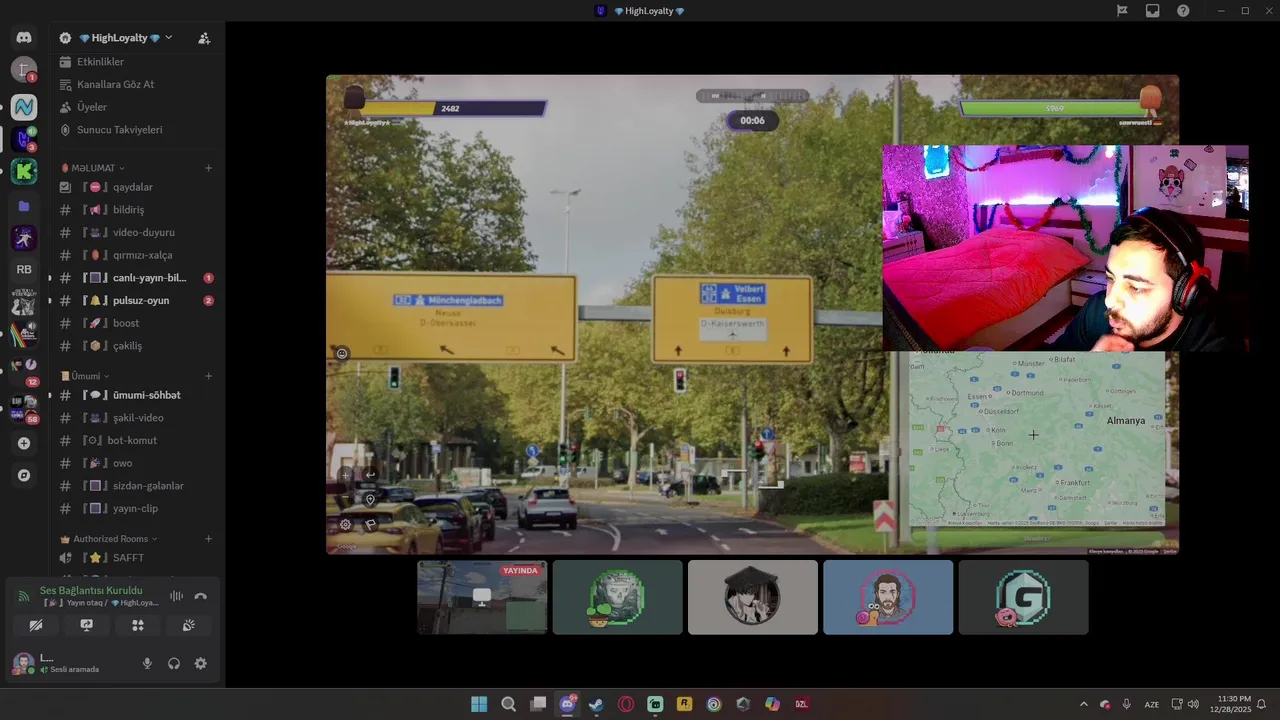Viewport: 1280px width, 720px height.
Task: Create channel in Authorized Rooms category
Action: pyautogui.click(x=208, y=539)
